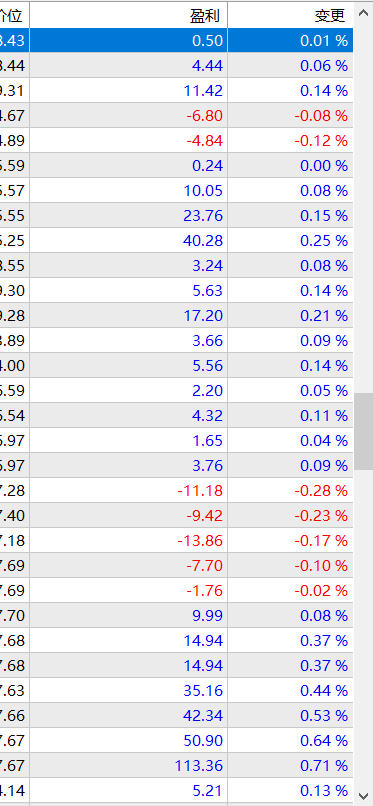The image size is (373, 806).
Task: Click the profit value 23.76
Action: [203, 216]
